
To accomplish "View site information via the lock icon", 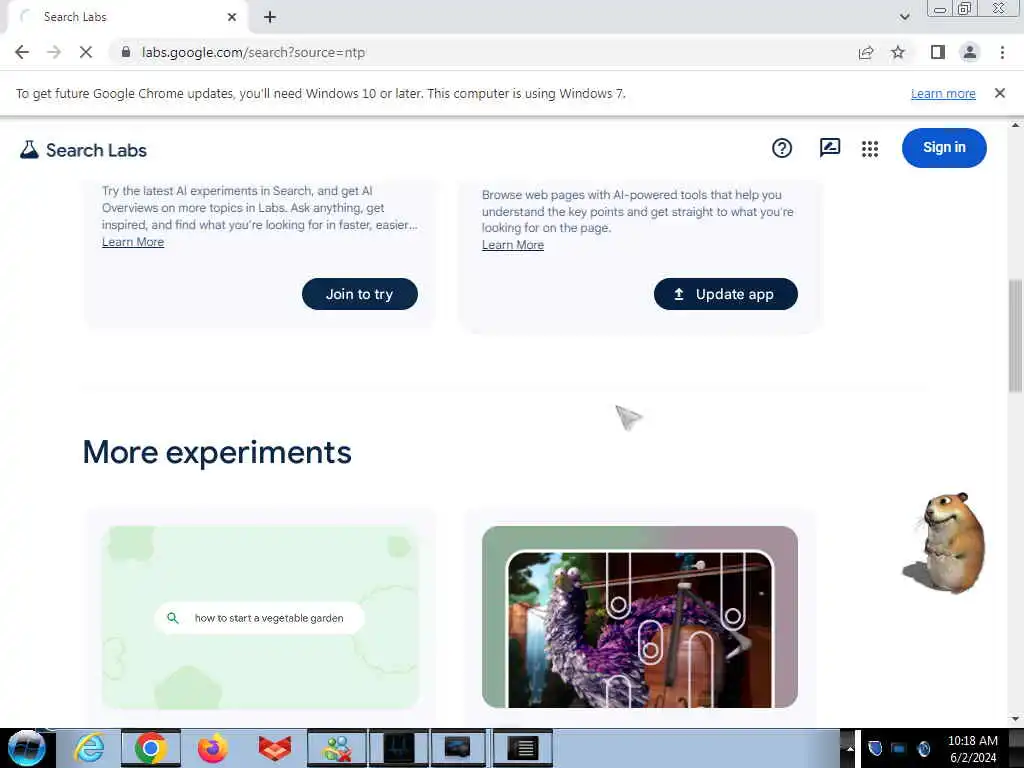I will click(x=126, y=52).
